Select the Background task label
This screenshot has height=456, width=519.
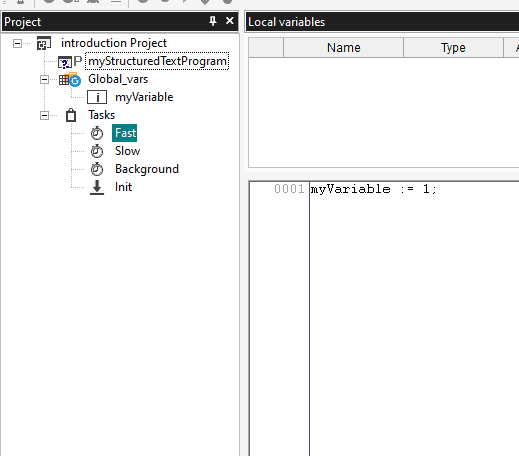pyautogui.click(x=147, y=169)
